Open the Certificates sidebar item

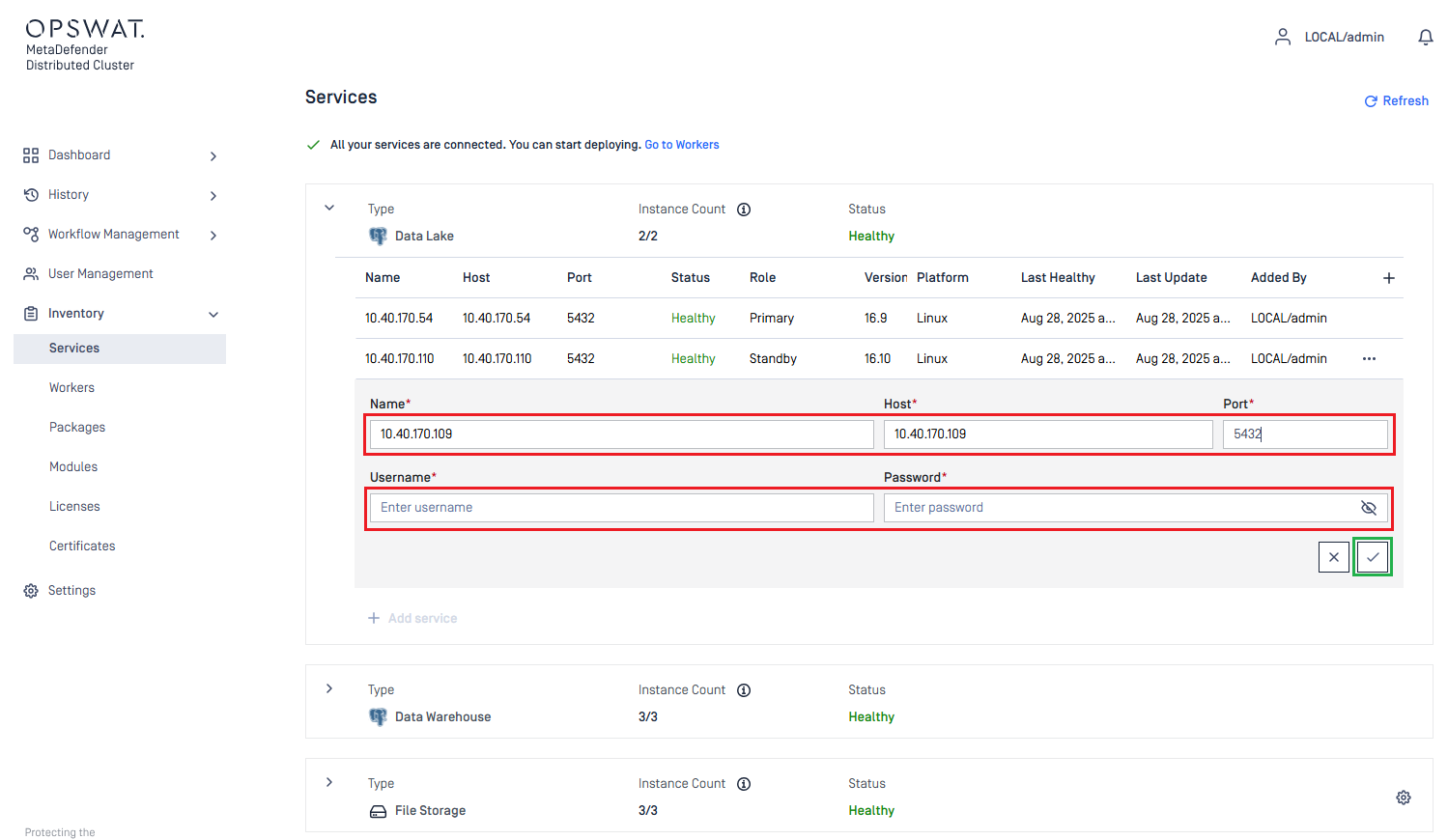pos(82,546)
